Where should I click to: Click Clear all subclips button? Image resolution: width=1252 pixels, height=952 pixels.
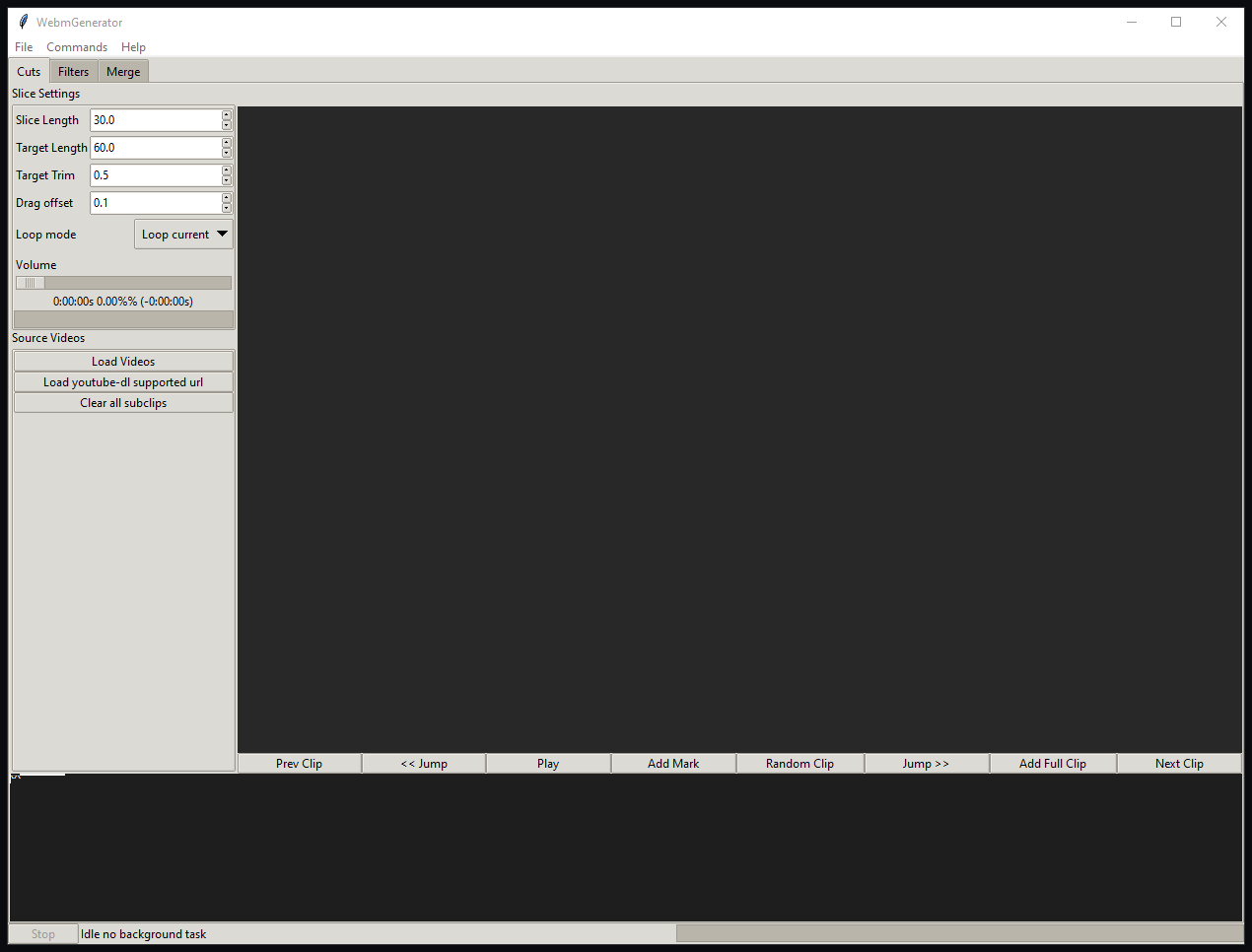click(x=123, y=403)
